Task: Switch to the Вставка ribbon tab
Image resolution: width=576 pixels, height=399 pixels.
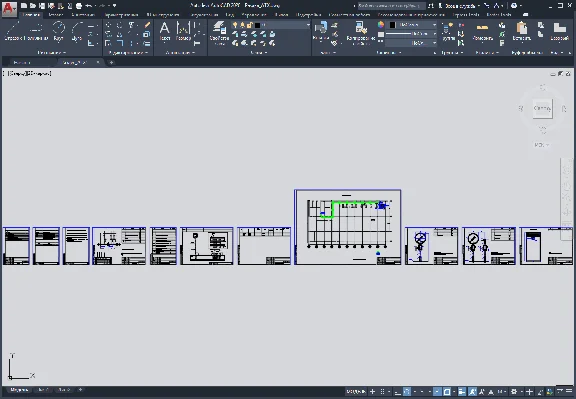Action: coord(55,14)
